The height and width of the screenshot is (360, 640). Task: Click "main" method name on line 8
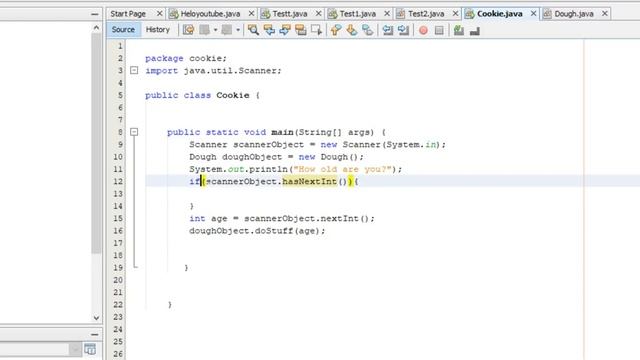tap(282, 132)
